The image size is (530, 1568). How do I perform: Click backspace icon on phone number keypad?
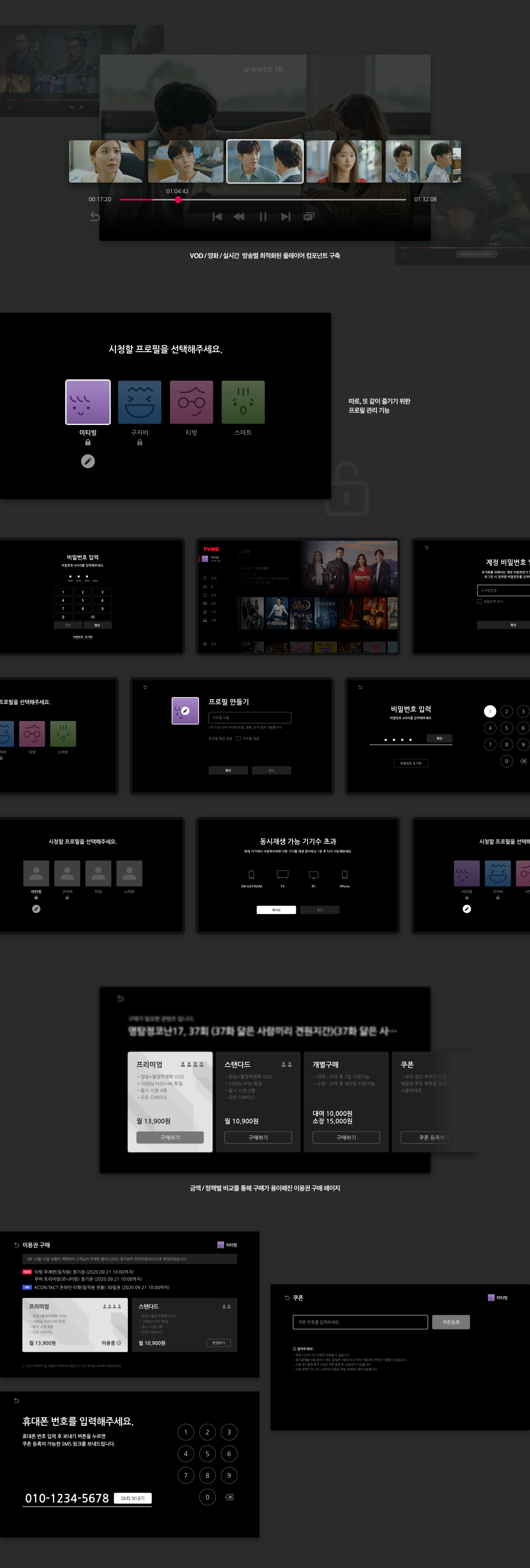(229, 1497)
